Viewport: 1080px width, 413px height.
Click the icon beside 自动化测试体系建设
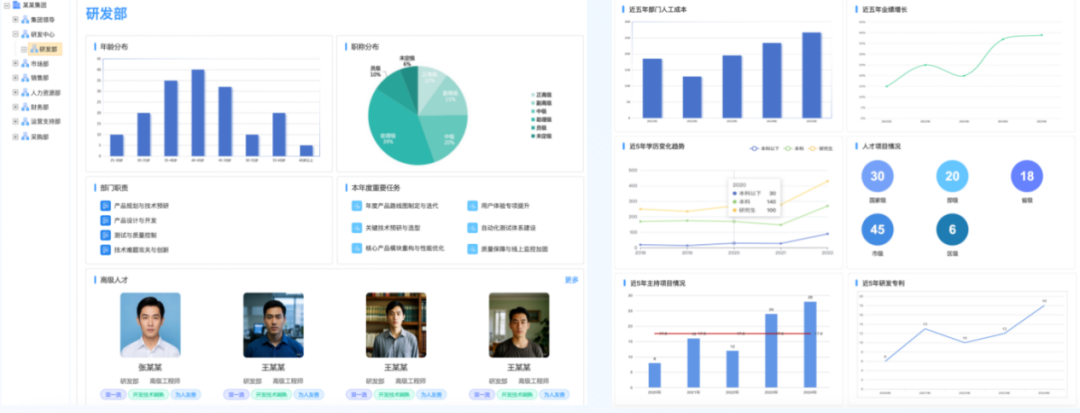click(x=472, y=227)
